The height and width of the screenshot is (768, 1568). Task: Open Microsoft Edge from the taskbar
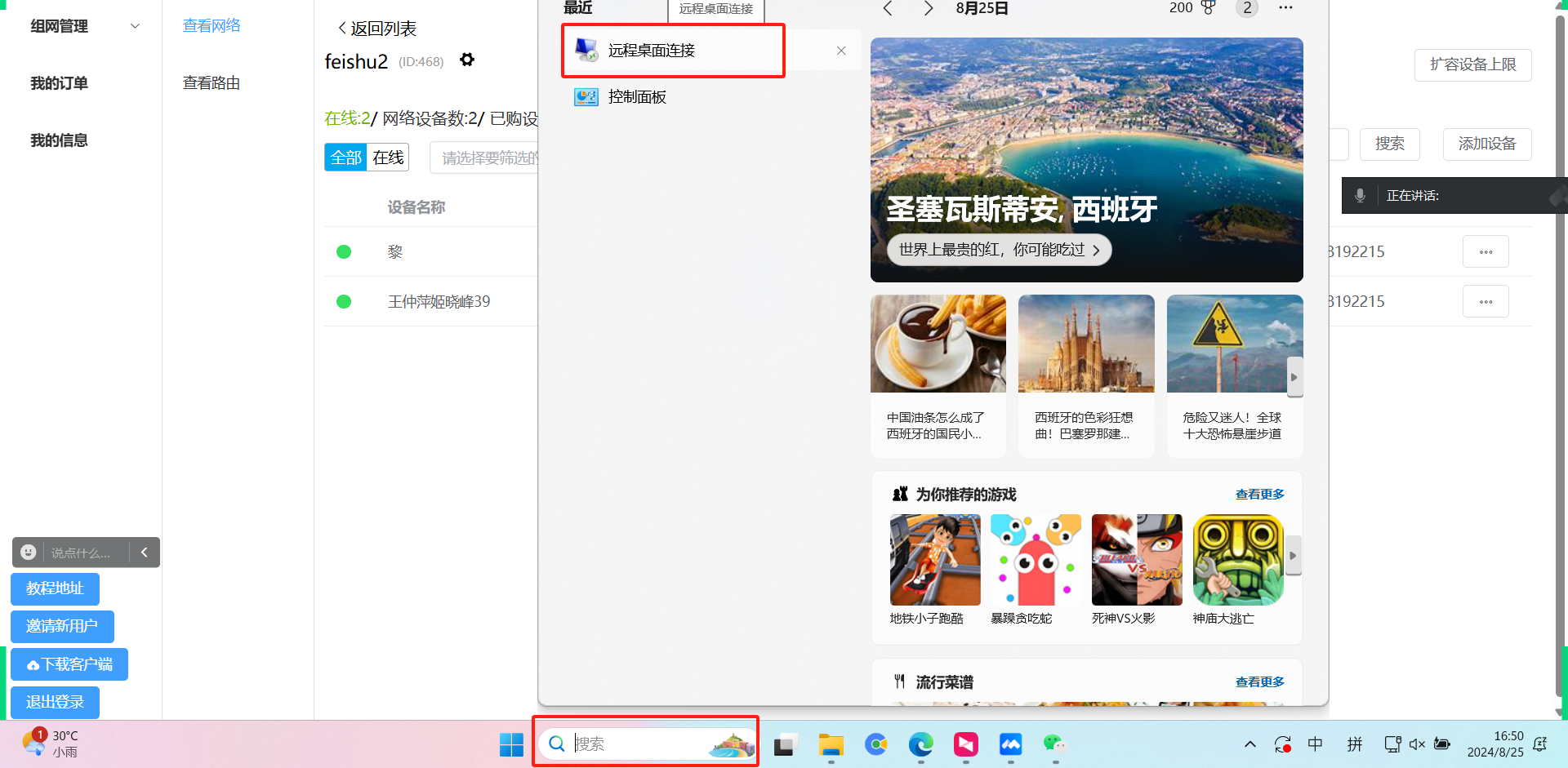[x=920, y=745]
